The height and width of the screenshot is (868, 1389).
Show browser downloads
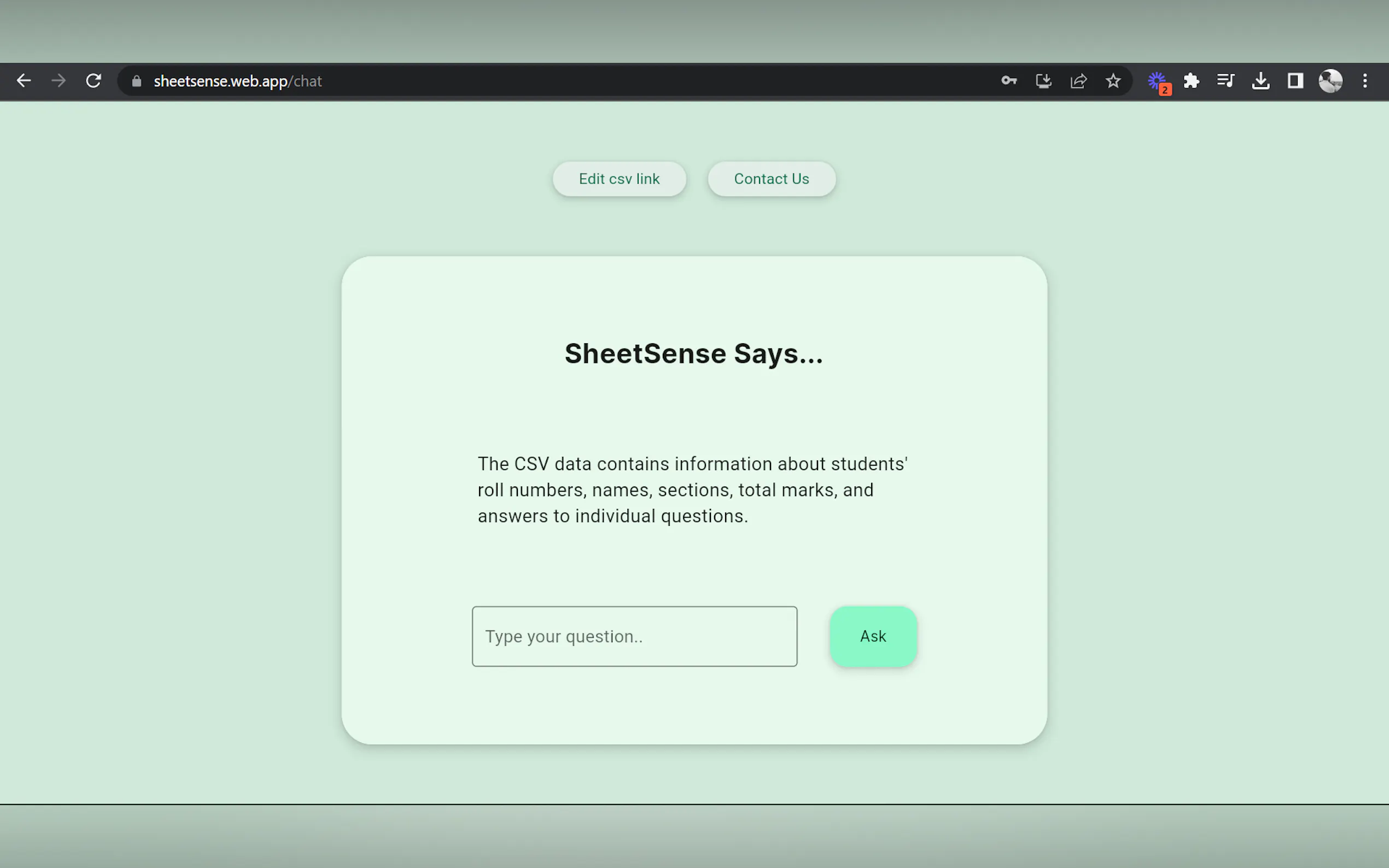pyautogui.click(x=1260, y=81)
